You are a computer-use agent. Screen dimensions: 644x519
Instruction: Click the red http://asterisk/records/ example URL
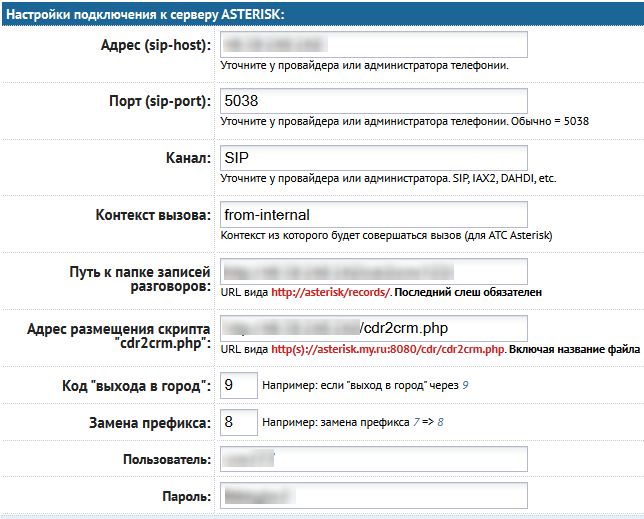click(330, 292)
